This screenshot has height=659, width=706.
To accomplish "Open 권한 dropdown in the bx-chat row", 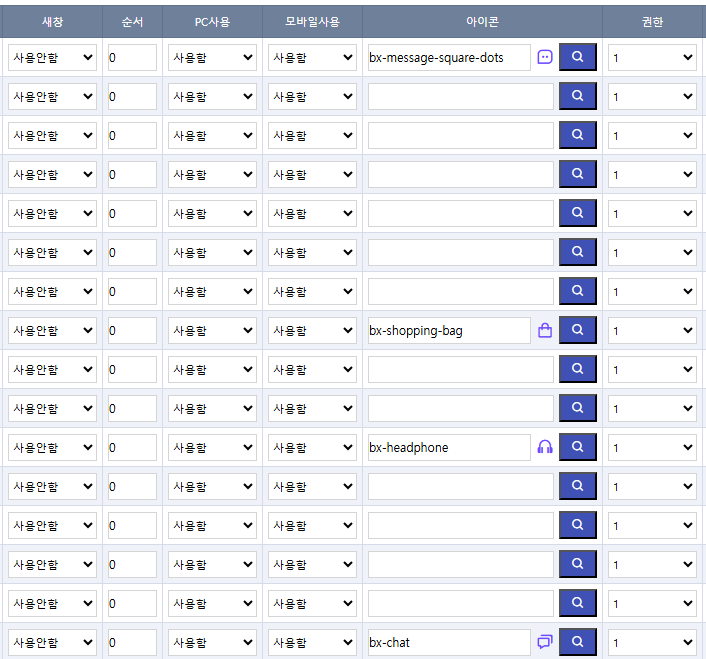I will [x=652, y=643].
